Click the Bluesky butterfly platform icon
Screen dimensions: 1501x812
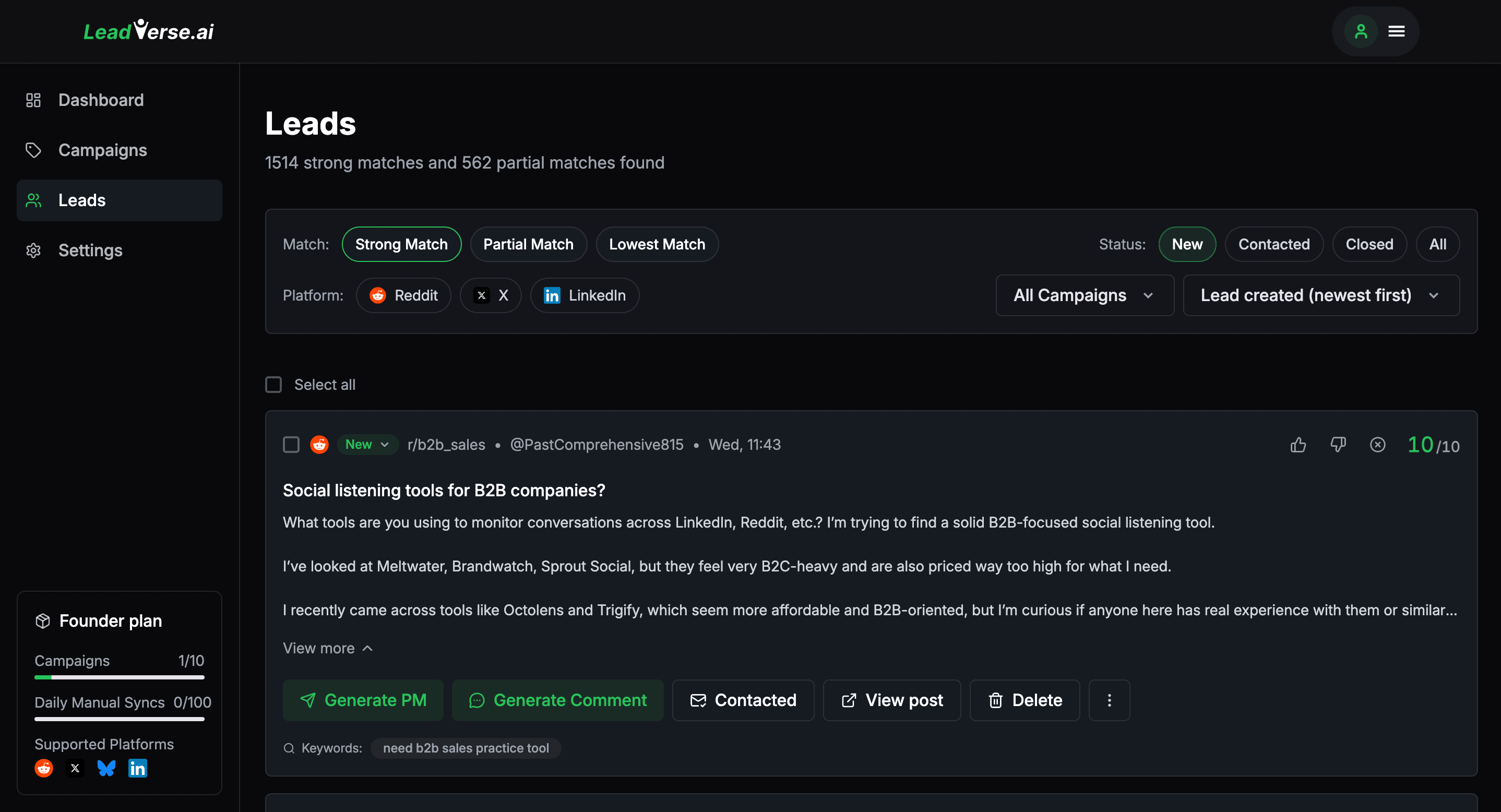[106, 768]
